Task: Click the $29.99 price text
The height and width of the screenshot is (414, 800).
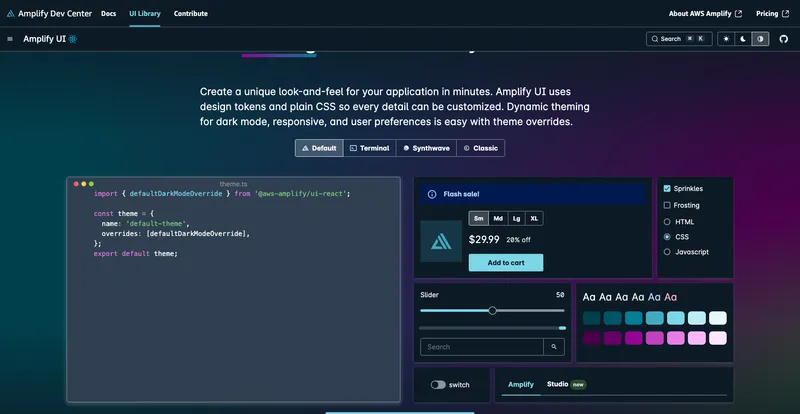Action: (484, 239)
